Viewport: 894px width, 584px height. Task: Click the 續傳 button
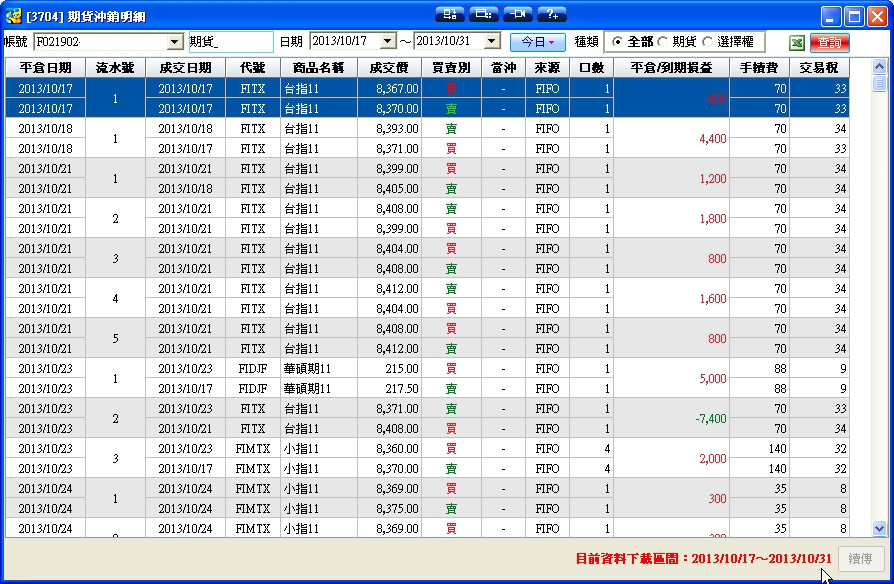click(x=860, y=558)
